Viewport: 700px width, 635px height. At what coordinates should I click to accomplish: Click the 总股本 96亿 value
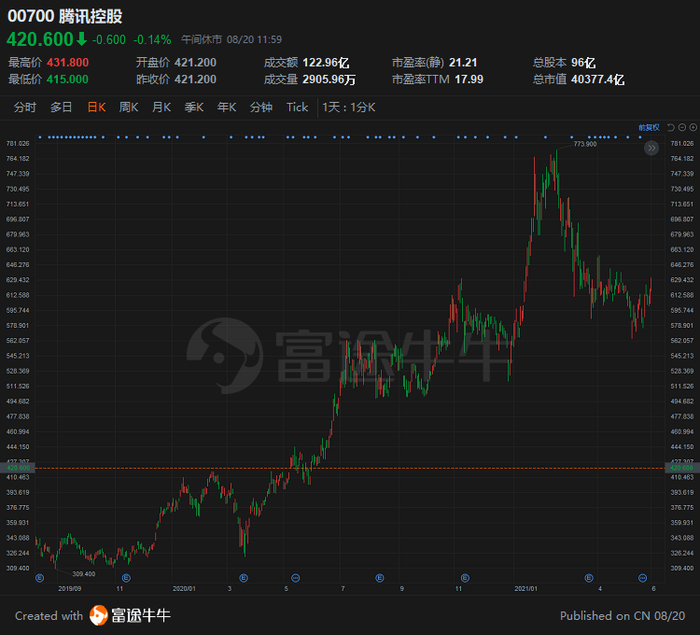583,62
